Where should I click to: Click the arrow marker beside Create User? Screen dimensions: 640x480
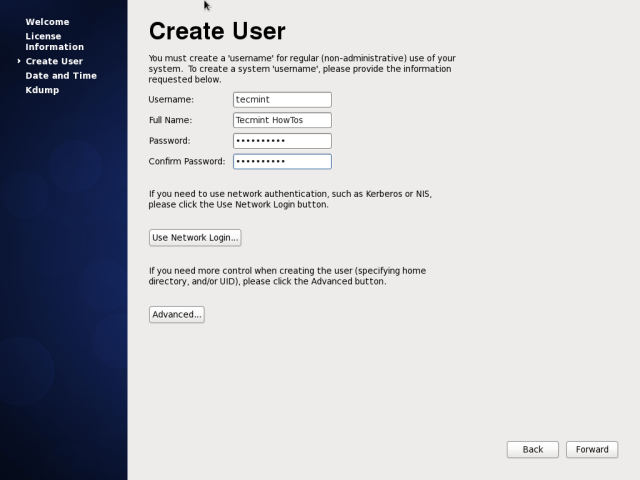point(19,61)
